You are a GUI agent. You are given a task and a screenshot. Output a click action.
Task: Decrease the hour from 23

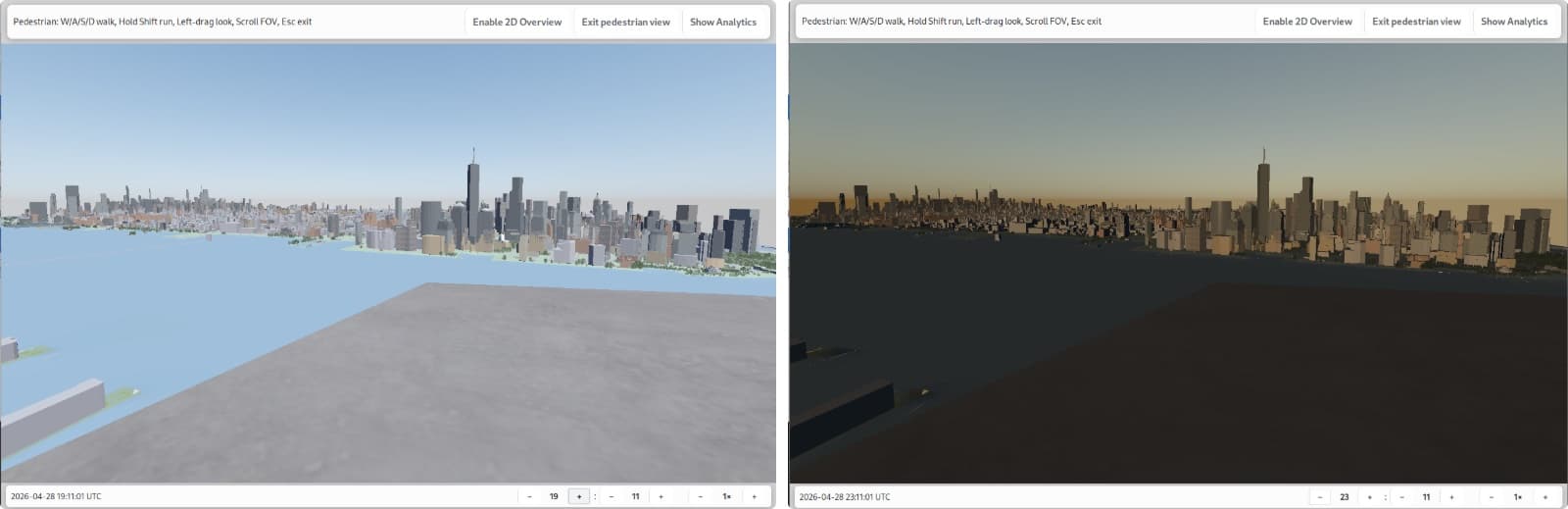click(x=1320, y=496)
